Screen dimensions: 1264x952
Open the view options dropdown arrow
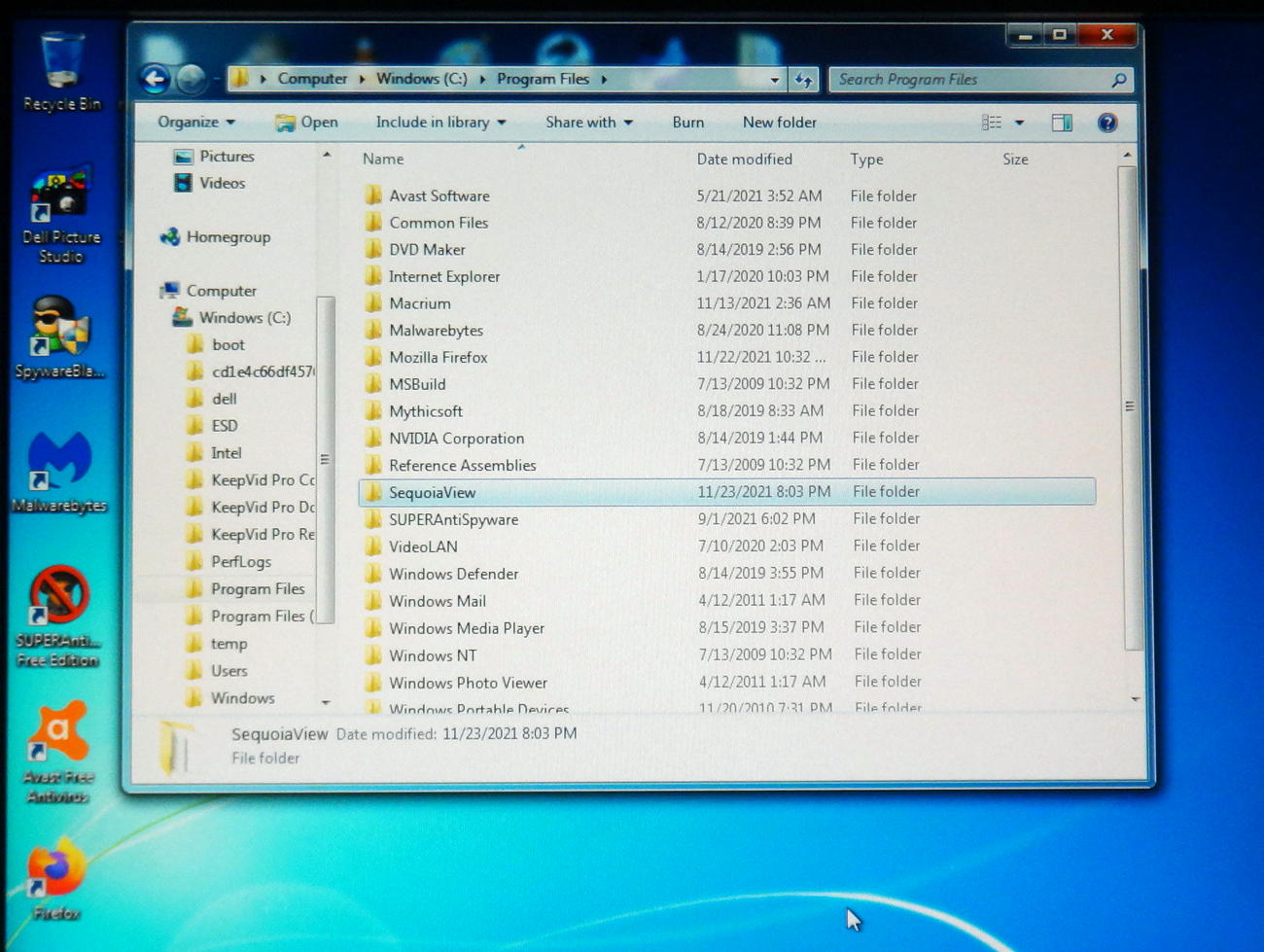1019,123
